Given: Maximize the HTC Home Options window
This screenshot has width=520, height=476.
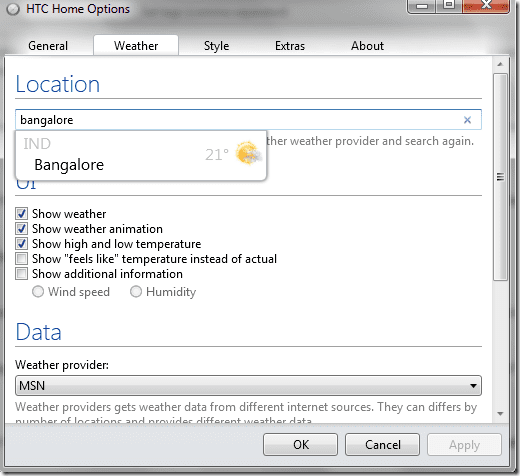Looking at the screenshot, I should click(449, 5).
